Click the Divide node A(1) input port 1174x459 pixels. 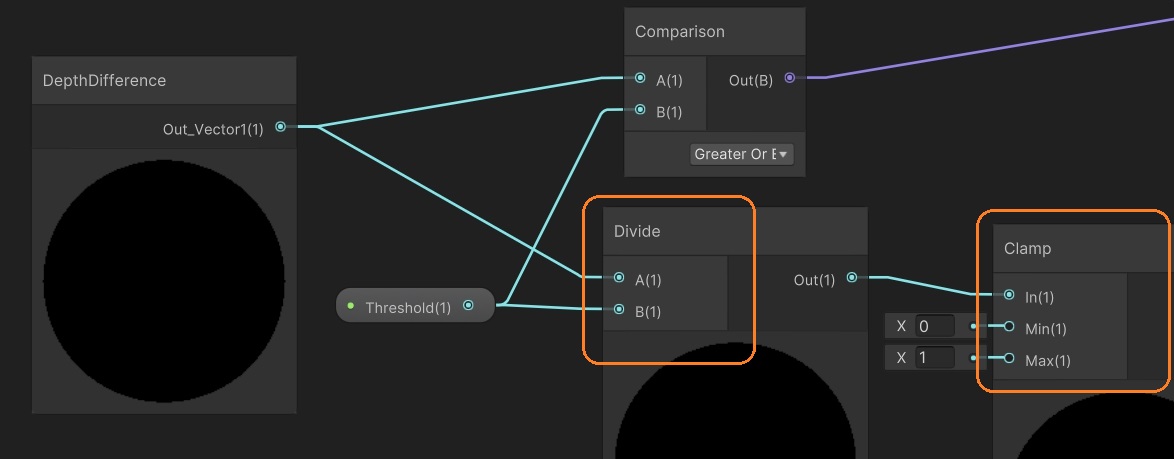click(x=619, y=278)
